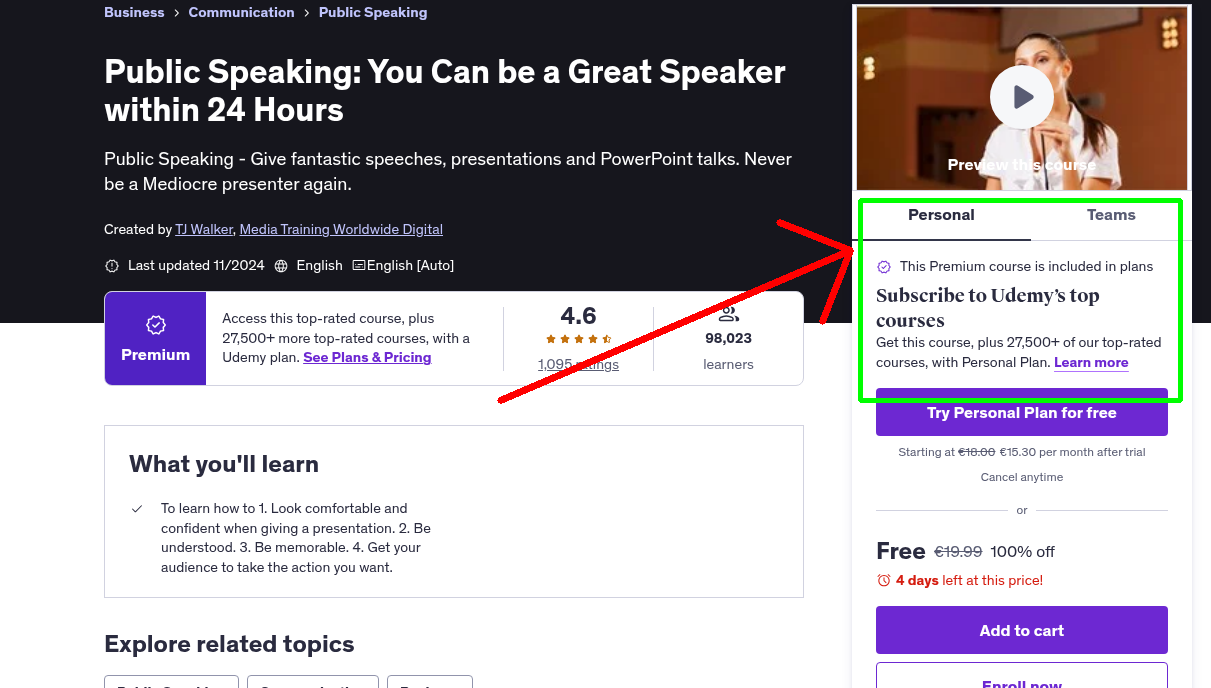The height and width of the screenshot is (688, 1211).
Task: Click the globe language icon
Action: tap(281, 266)
